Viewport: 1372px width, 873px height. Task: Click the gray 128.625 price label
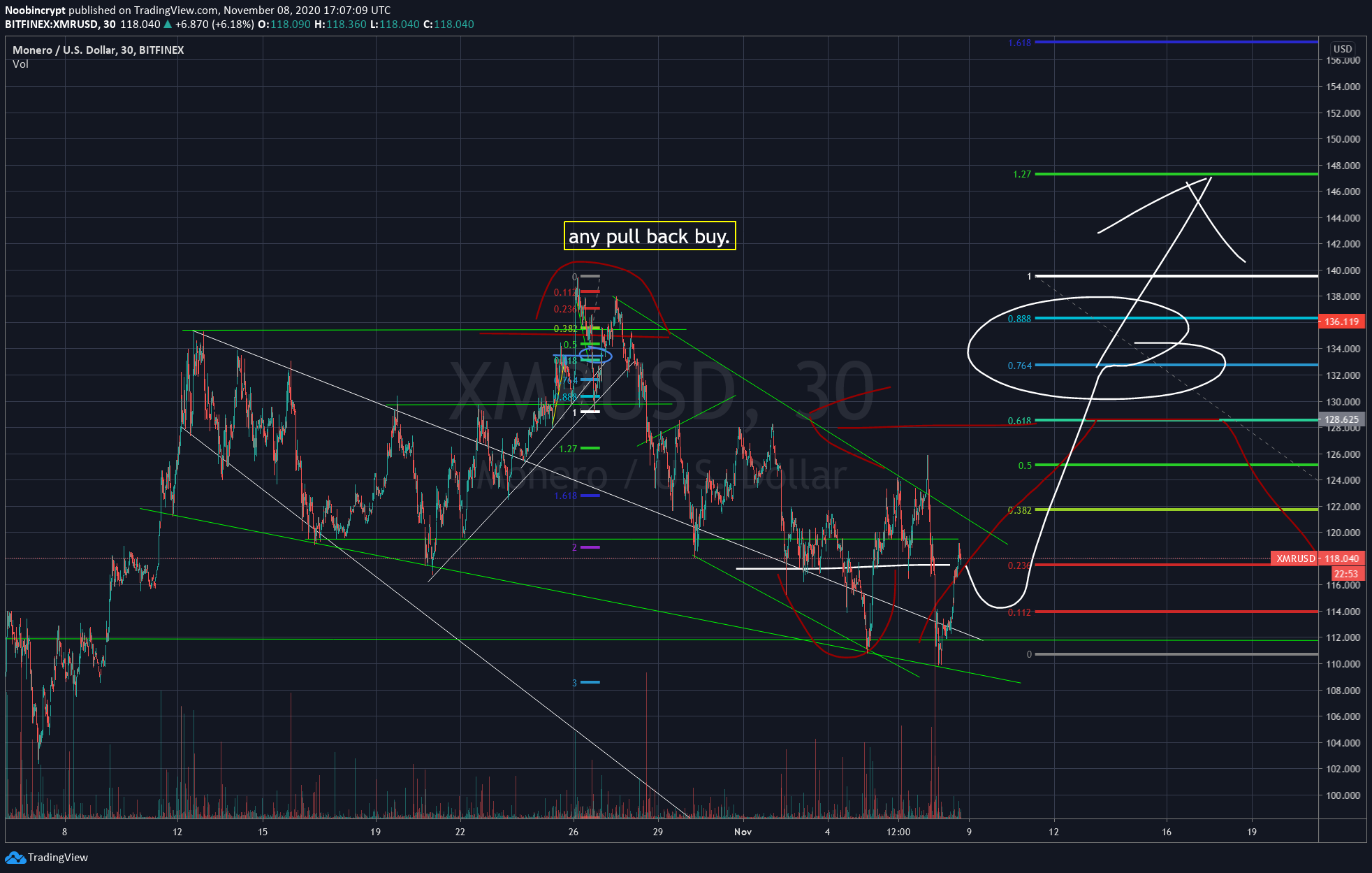coord(1341,420)
